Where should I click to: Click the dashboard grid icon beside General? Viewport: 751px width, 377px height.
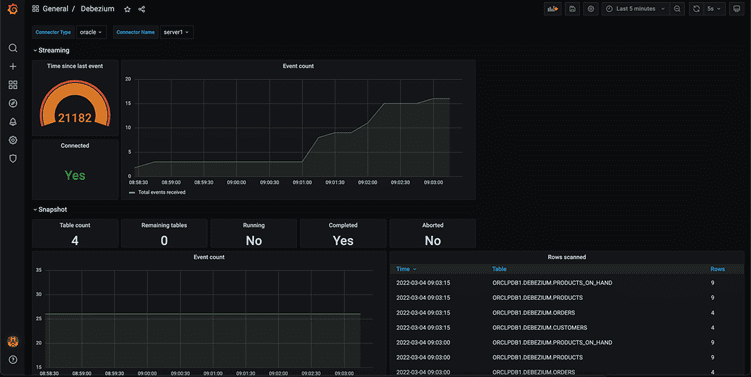35,9
